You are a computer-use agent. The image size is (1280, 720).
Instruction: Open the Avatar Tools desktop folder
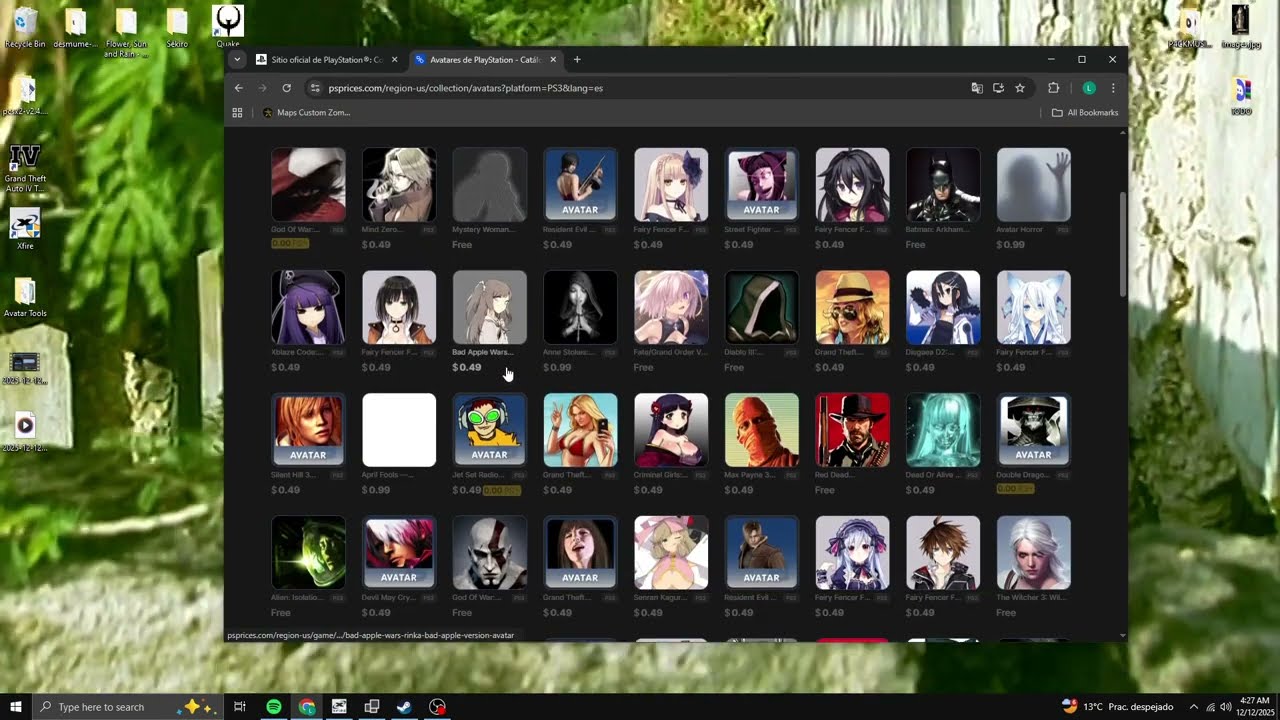coord(25,298)
